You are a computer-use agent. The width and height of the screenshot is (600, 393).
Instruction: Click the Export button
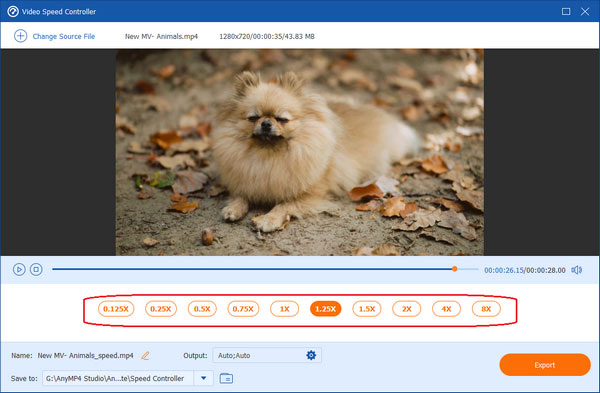coord(545,365)
